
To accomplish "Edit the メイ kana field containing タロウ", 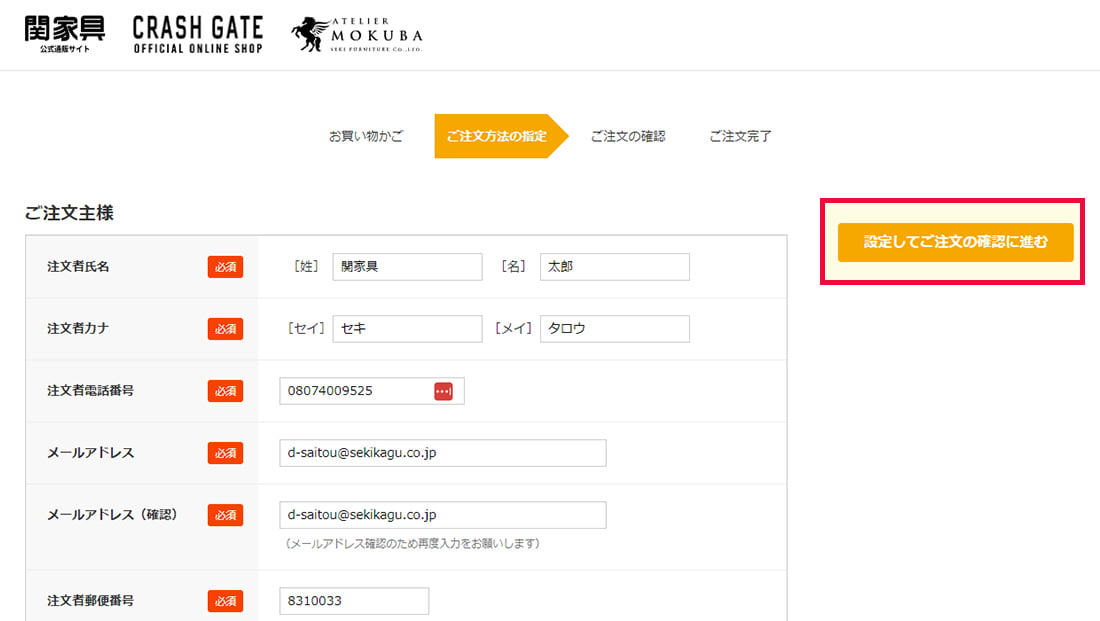I will [x=614, y=329].
